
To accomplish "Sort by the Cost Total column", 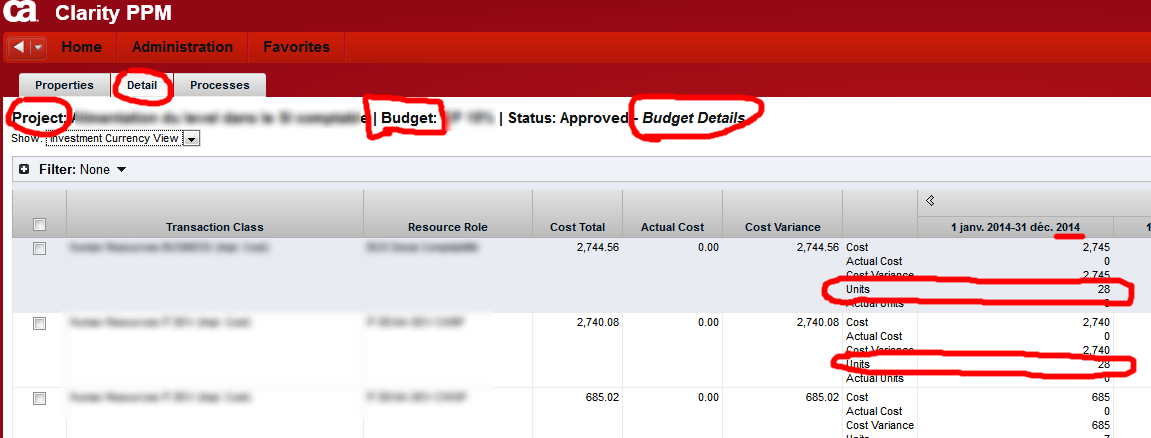I will (578, 227).
